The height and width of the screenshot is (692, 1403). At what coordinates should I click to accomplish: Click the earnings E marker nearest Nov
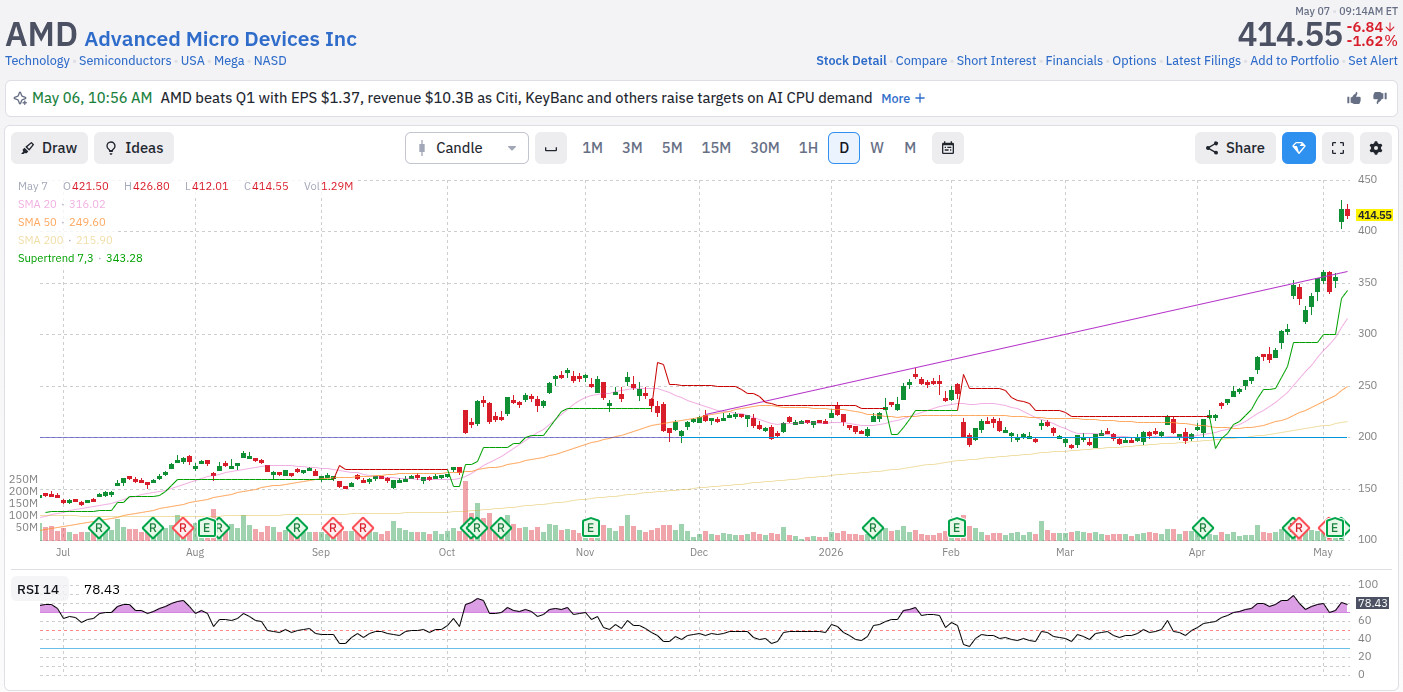(591, 527)
